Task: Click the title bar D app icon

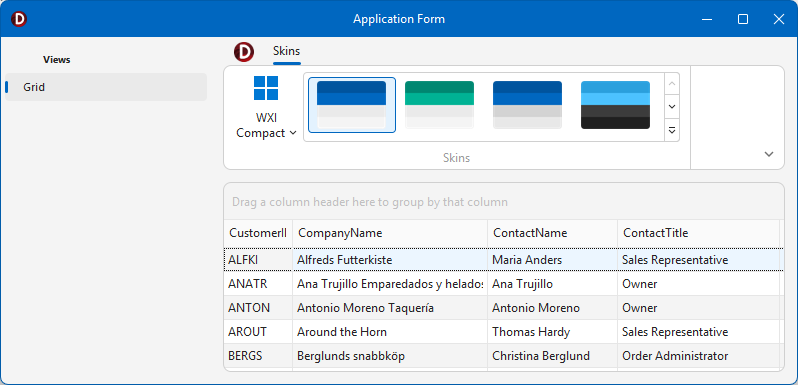Action: 19,19
